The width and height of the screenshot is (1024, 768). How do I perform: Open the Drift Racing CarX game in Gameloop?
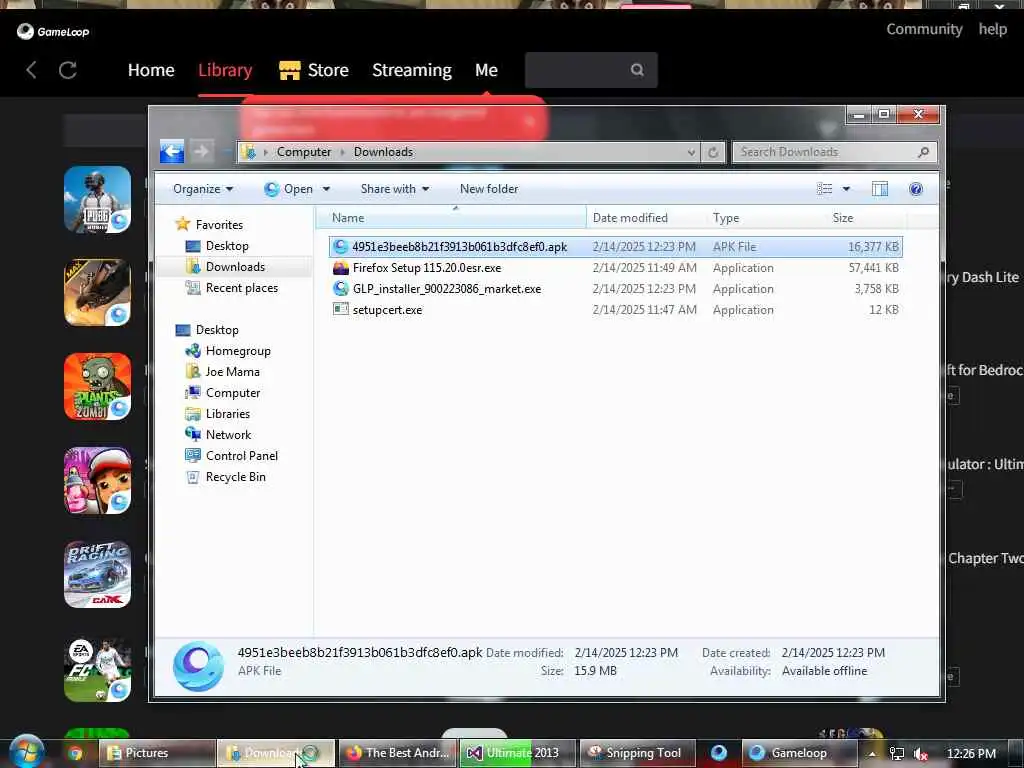[x=97, y=575]
